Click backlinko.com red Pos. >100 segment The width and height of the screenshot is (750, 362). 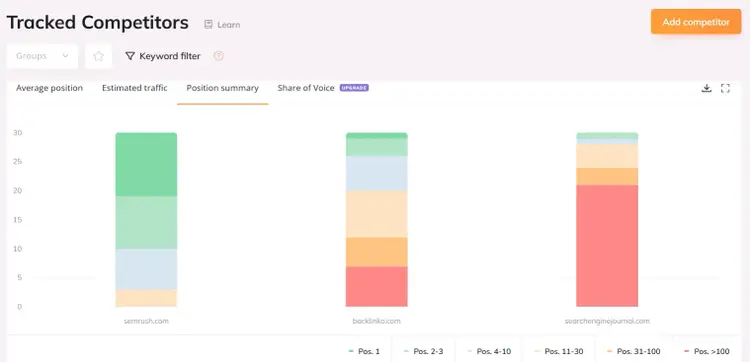coord(377,286)
